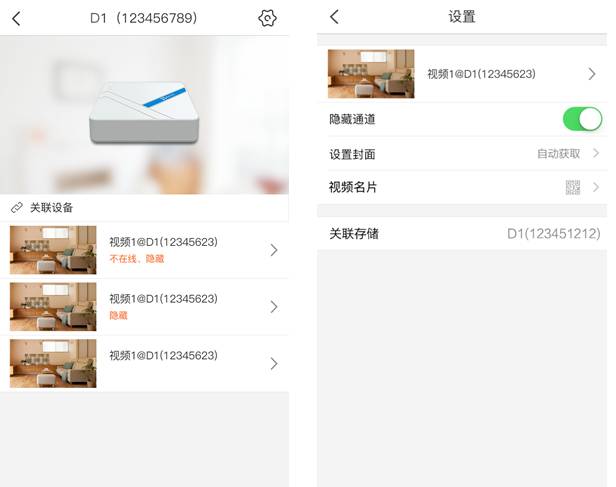Select the 关联存储 row
The image size is (616, 487).
pyautogui.click(x=462, y=233)
